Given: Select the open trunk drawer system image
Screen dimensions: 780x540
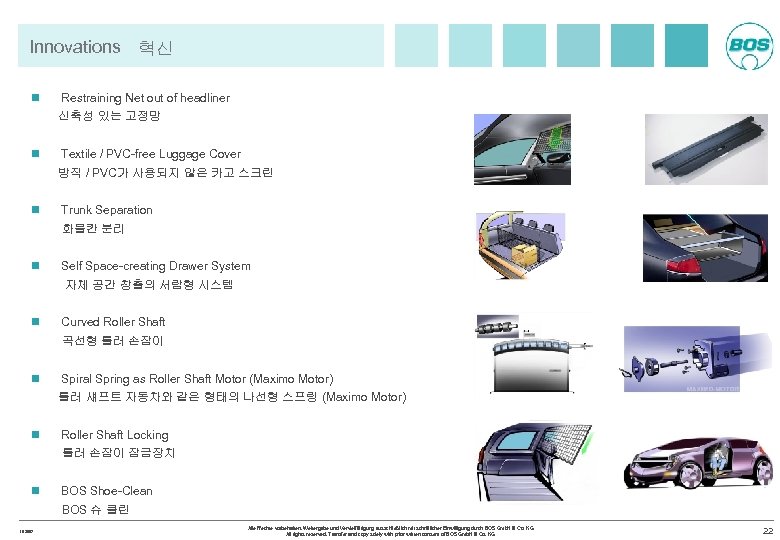Looking at the screenshot, I should (x=705, y=248).
